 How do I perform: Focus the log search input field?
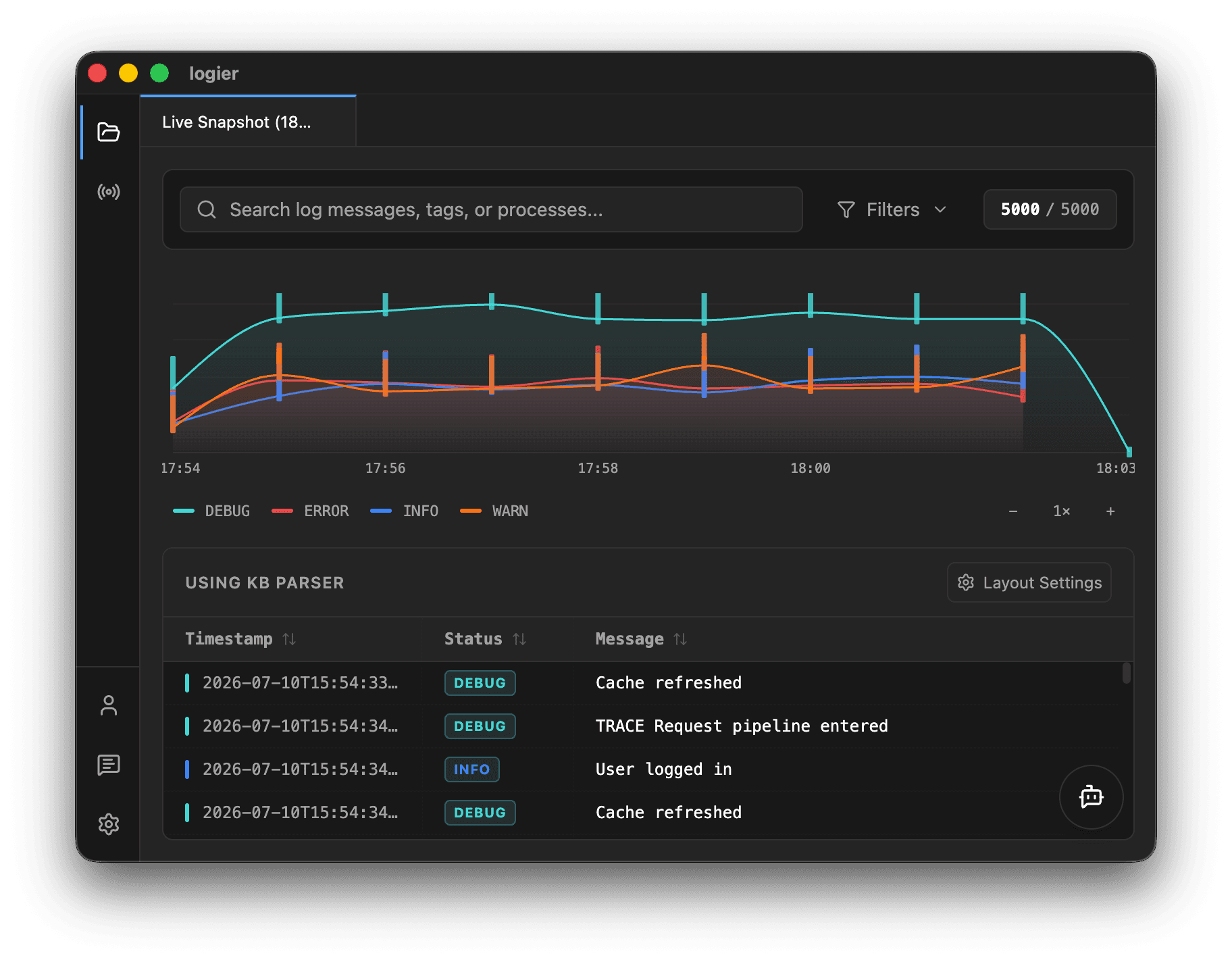491,209
